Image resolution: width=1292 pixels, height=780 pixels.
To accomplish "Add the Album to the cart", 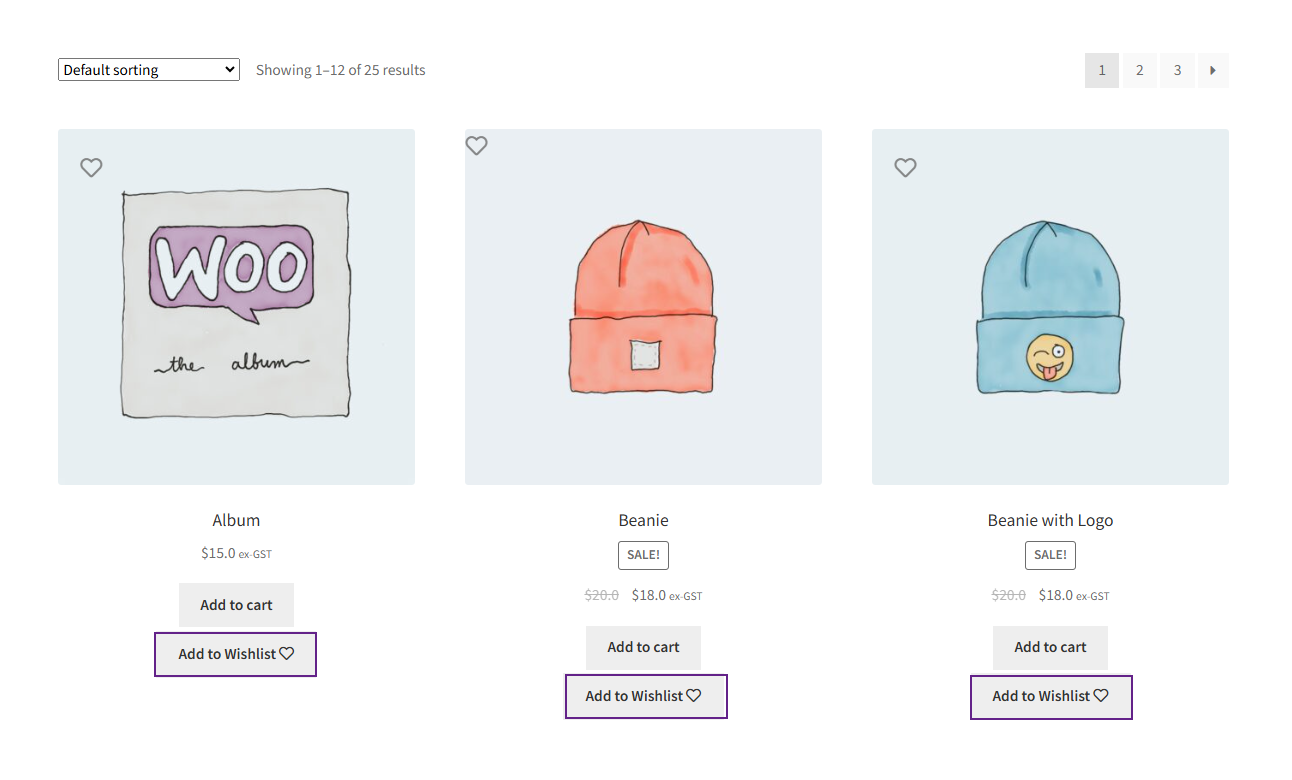I will coord(236,604).
